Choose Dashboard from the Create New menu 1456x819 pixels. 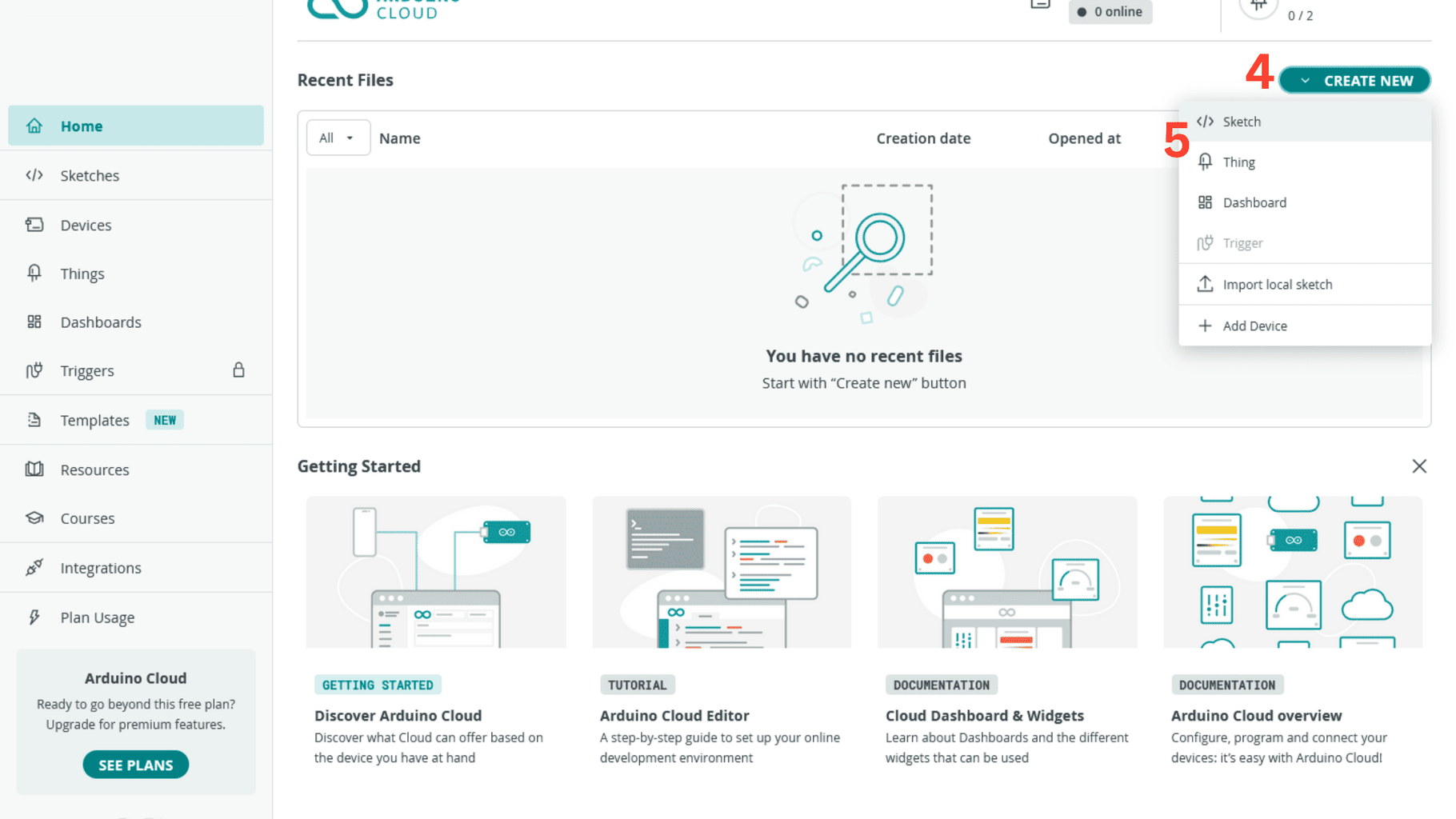[1305, 202]
